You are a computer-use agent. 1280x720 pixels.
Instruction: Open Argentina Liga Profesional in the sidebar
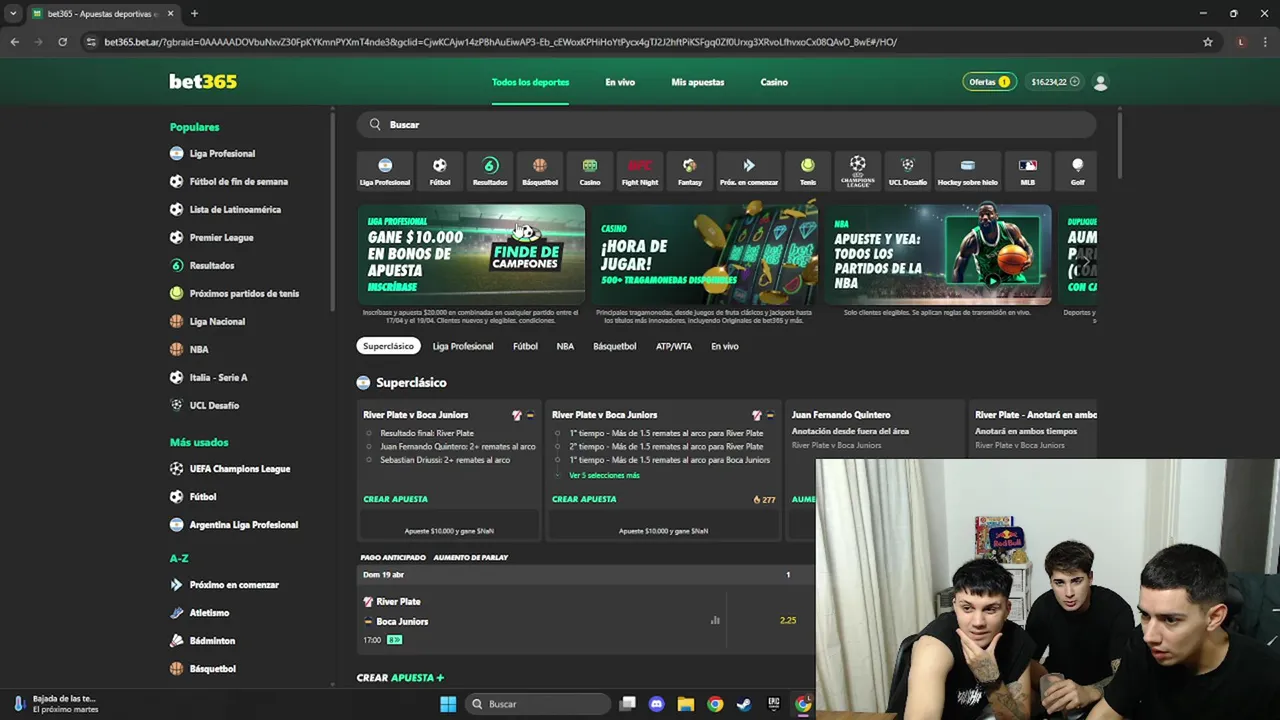[243, 524]
